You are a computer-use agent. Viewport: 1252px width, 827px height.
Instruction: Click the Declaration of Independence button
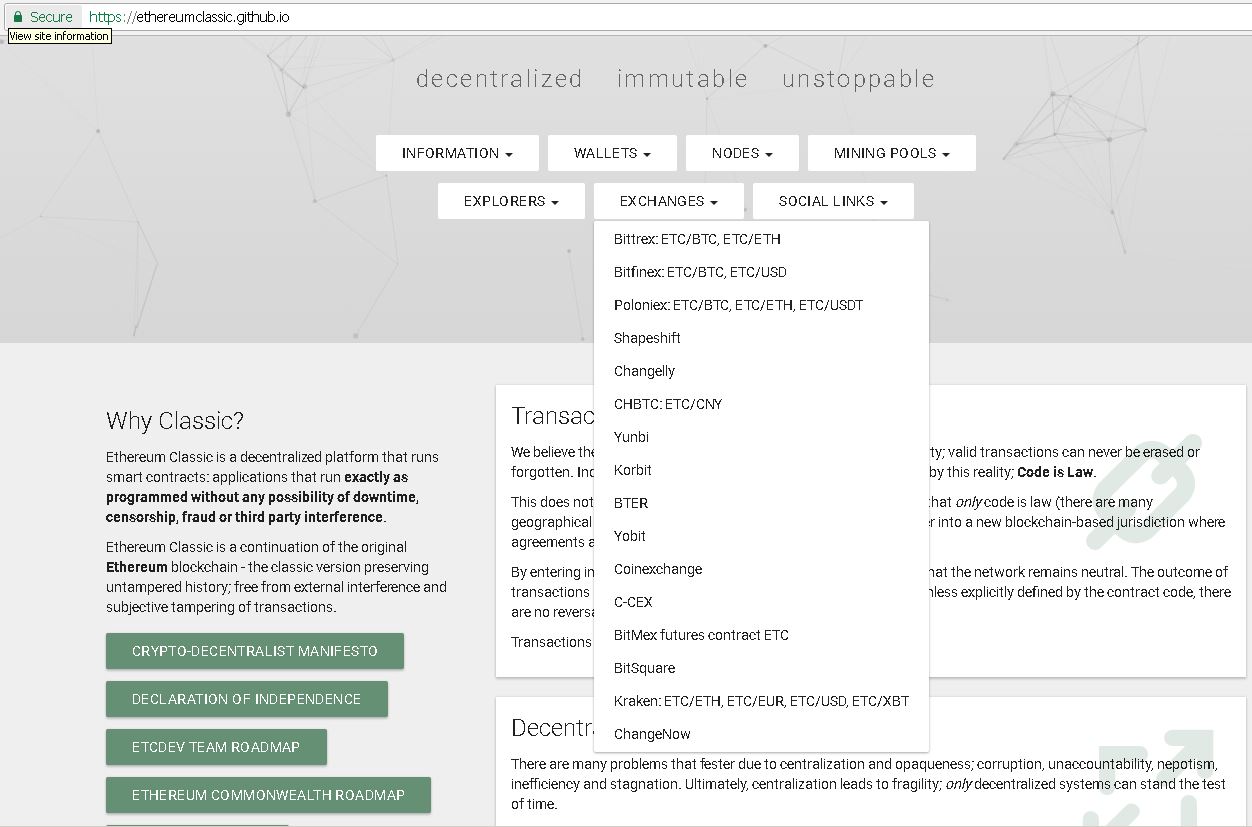(246, 699)
